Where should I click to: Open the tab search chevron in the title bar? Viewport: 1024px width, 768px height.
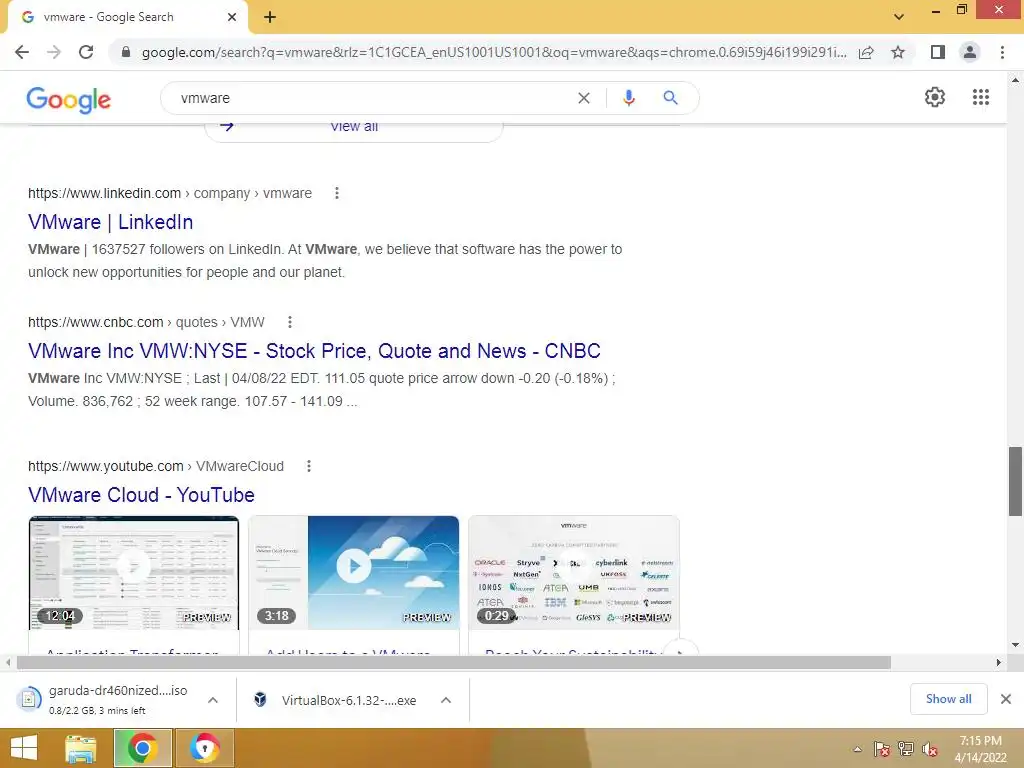899,17
